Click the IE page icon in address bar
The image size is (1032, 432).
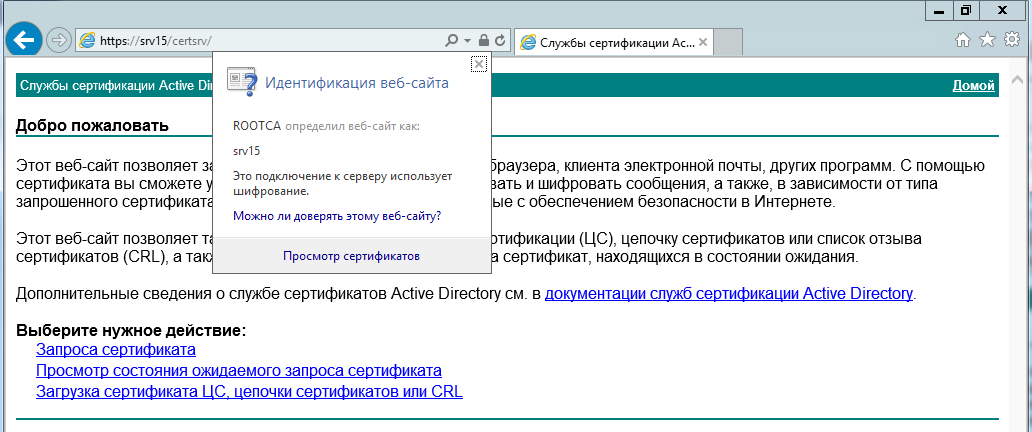86,41
